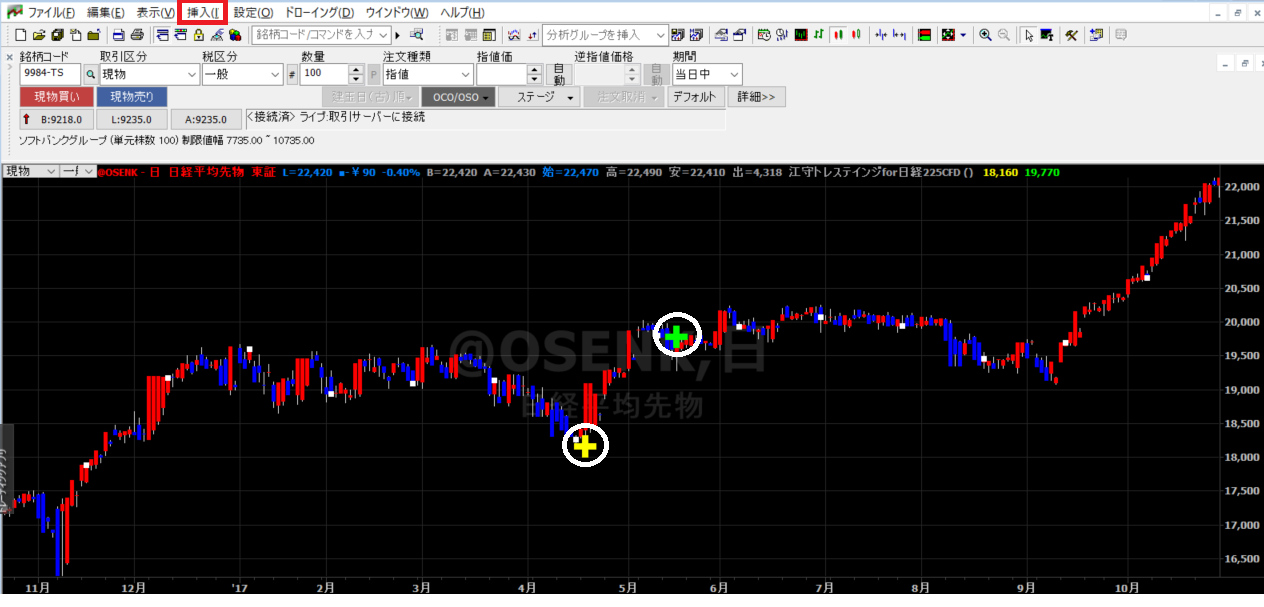Open the 注文種類 dropdown showing 指値
This screenshot has height=607, width=1264.
465,74
